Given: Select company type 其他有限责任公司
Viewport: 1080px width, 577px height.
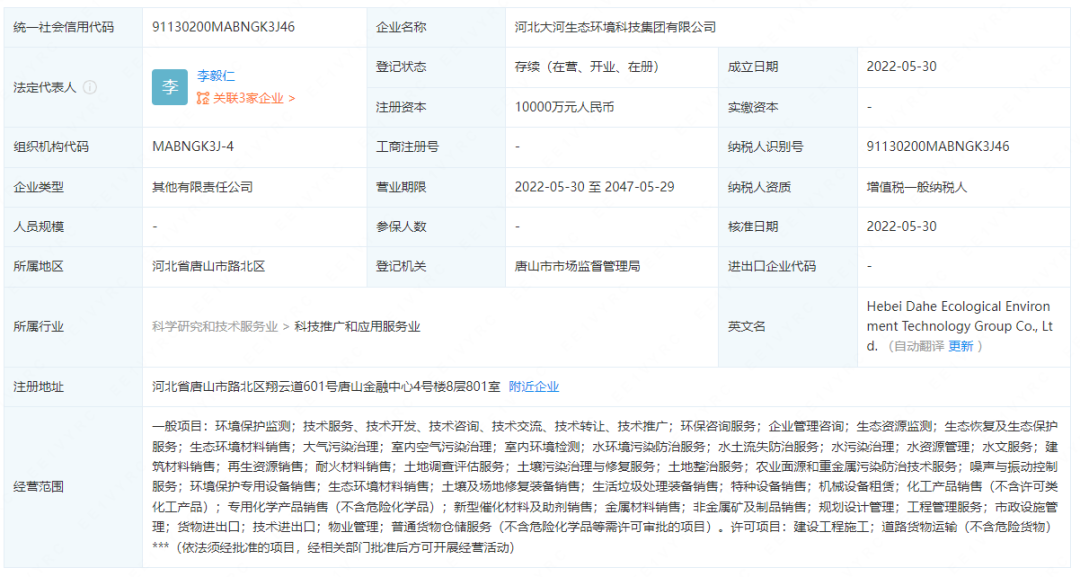Looking at the screenshot, I should pos(202,187).
